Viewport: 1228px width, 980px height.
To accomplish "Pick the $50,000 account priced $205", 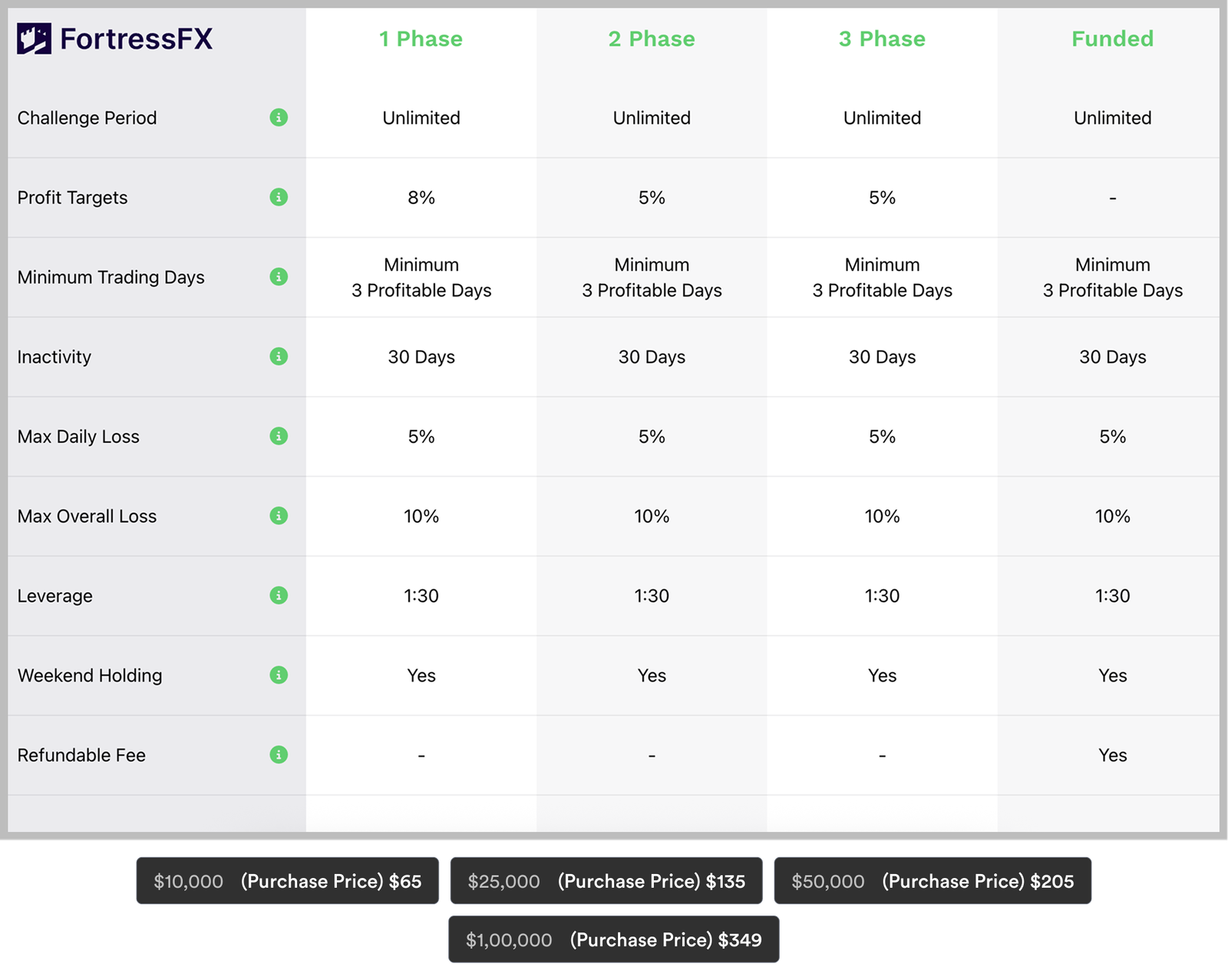I will pyautogui.click(x=933, y=881).
